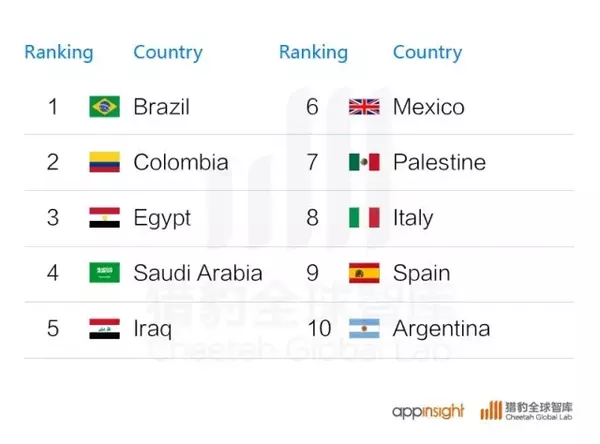
Task: Select the Egypt flag icon
Action: pyautogui.click(x=104, y=218)
